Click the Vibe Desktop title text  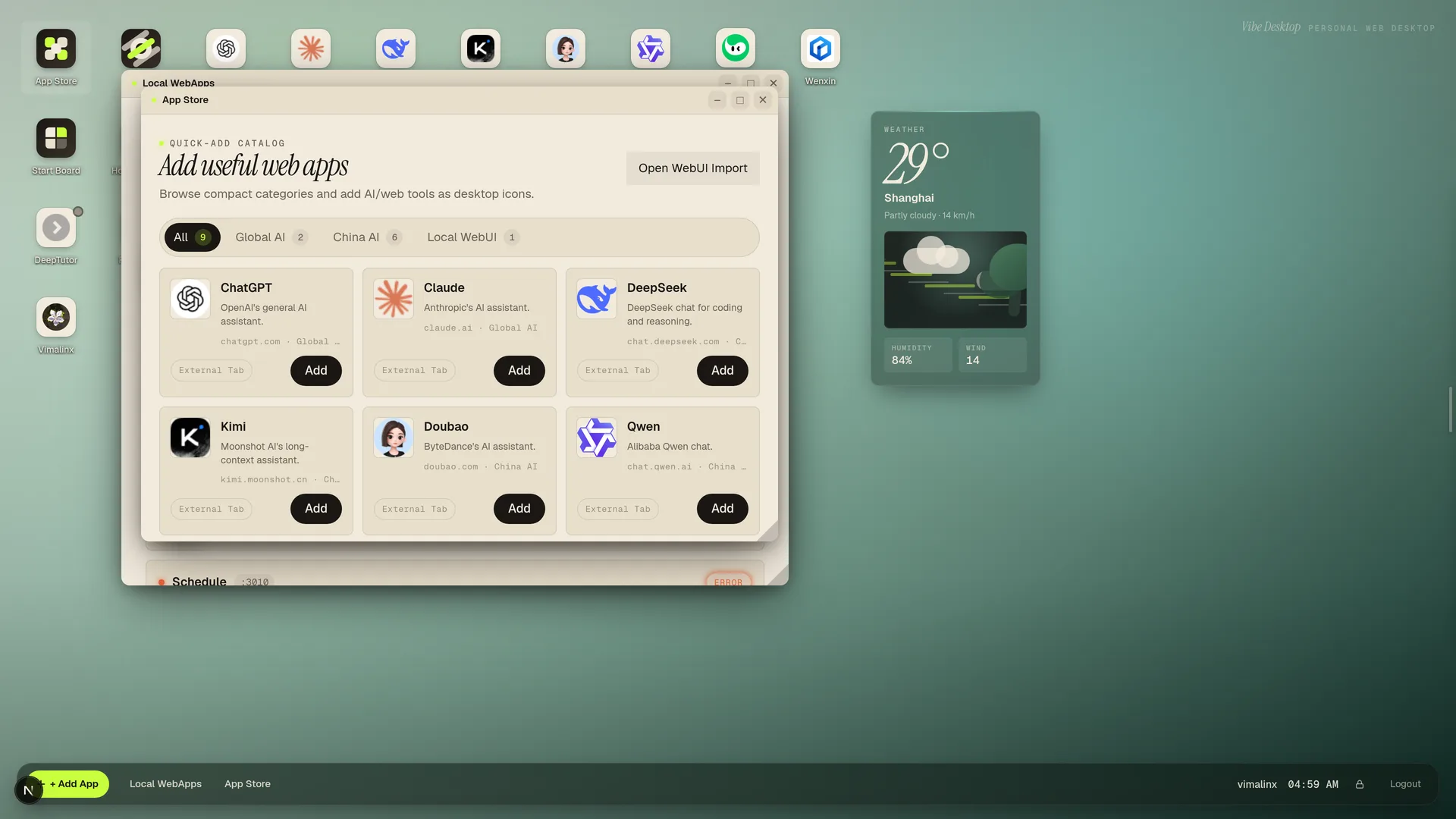click(1271, 27)
